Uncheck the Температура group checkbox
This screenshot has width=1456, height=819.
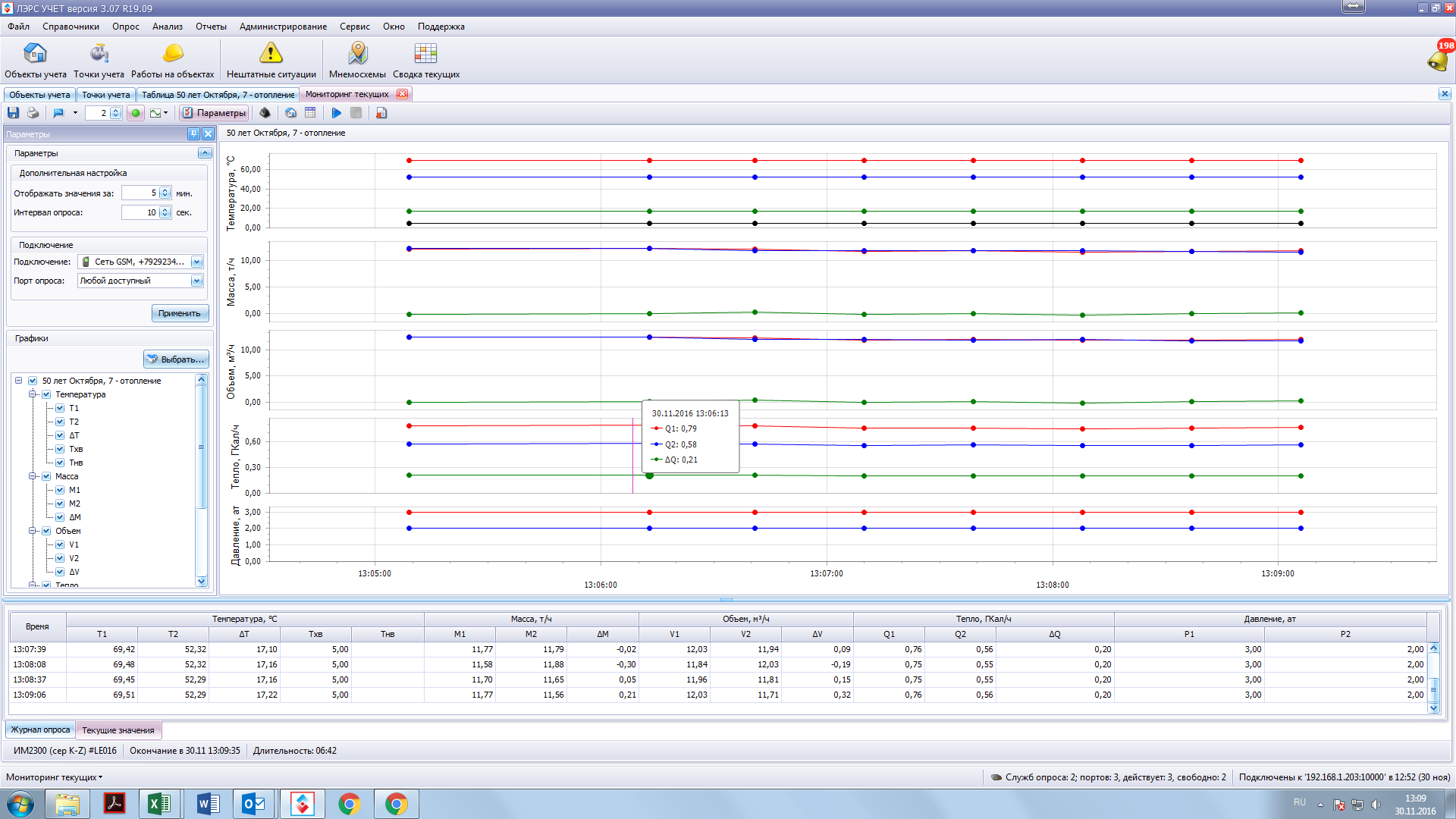coord(46,394)
